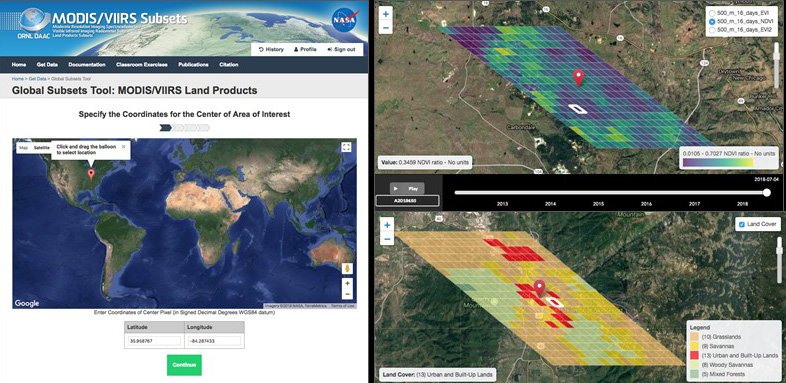The width and height of the screenshot is (786, 383).
Task: Click the Savannas legend swatch
Action: pos(694,346)
